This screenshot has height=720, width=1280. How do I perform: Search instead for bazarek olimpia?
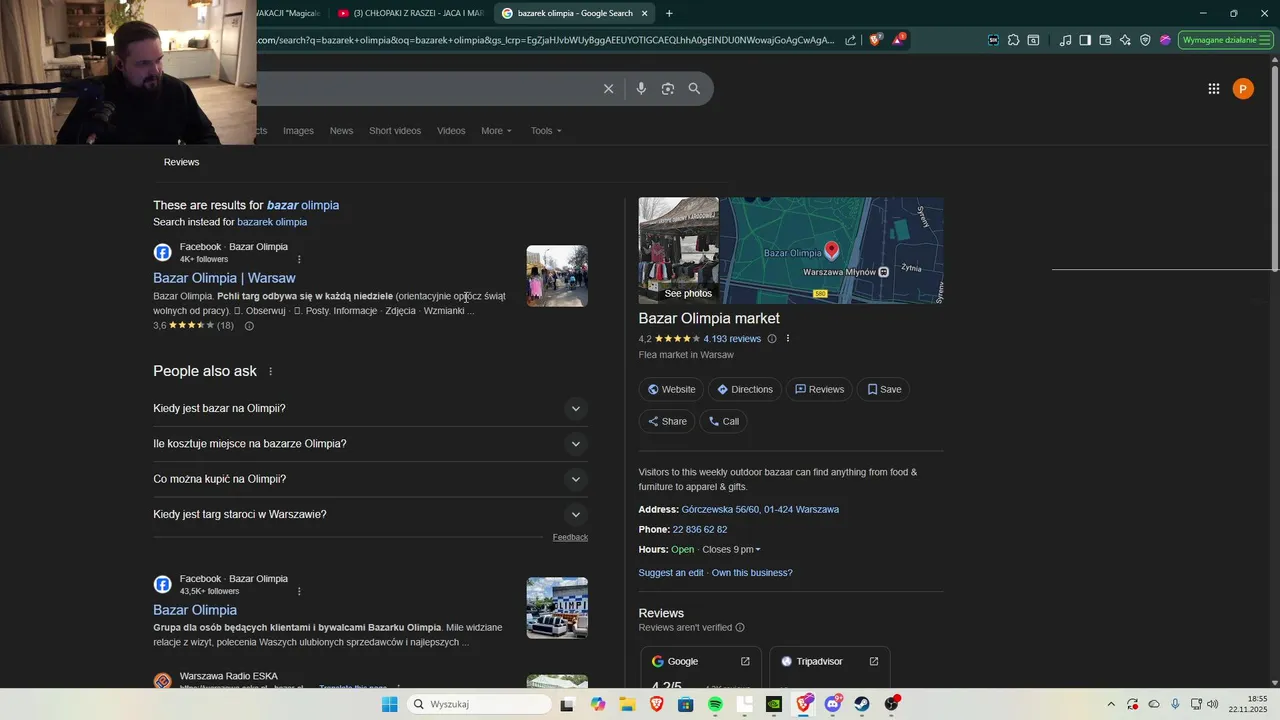pyautogui.click(x=272, y=222)
